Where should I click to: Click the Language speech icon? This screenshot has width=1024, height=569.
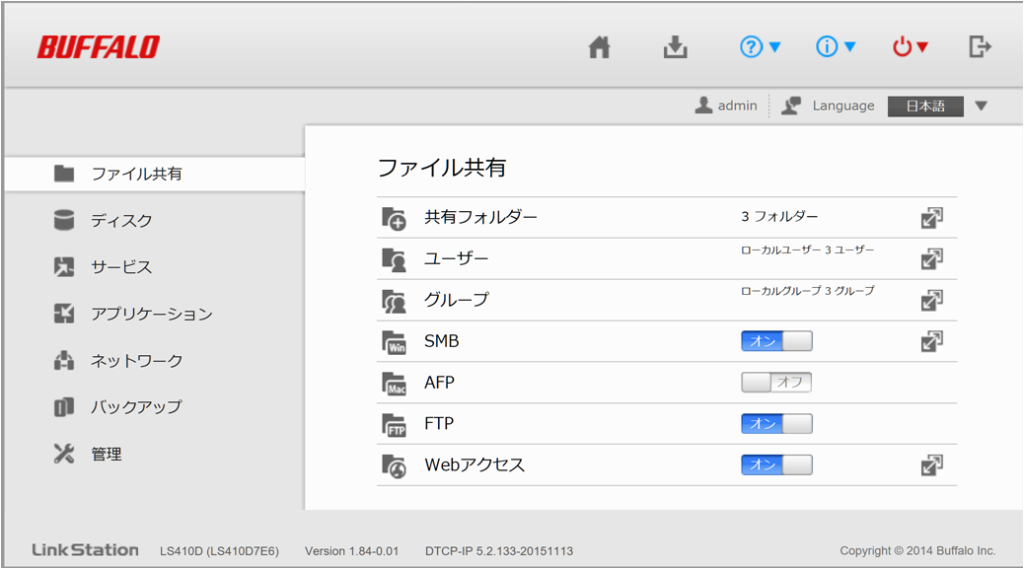click(x=791, y=105)
